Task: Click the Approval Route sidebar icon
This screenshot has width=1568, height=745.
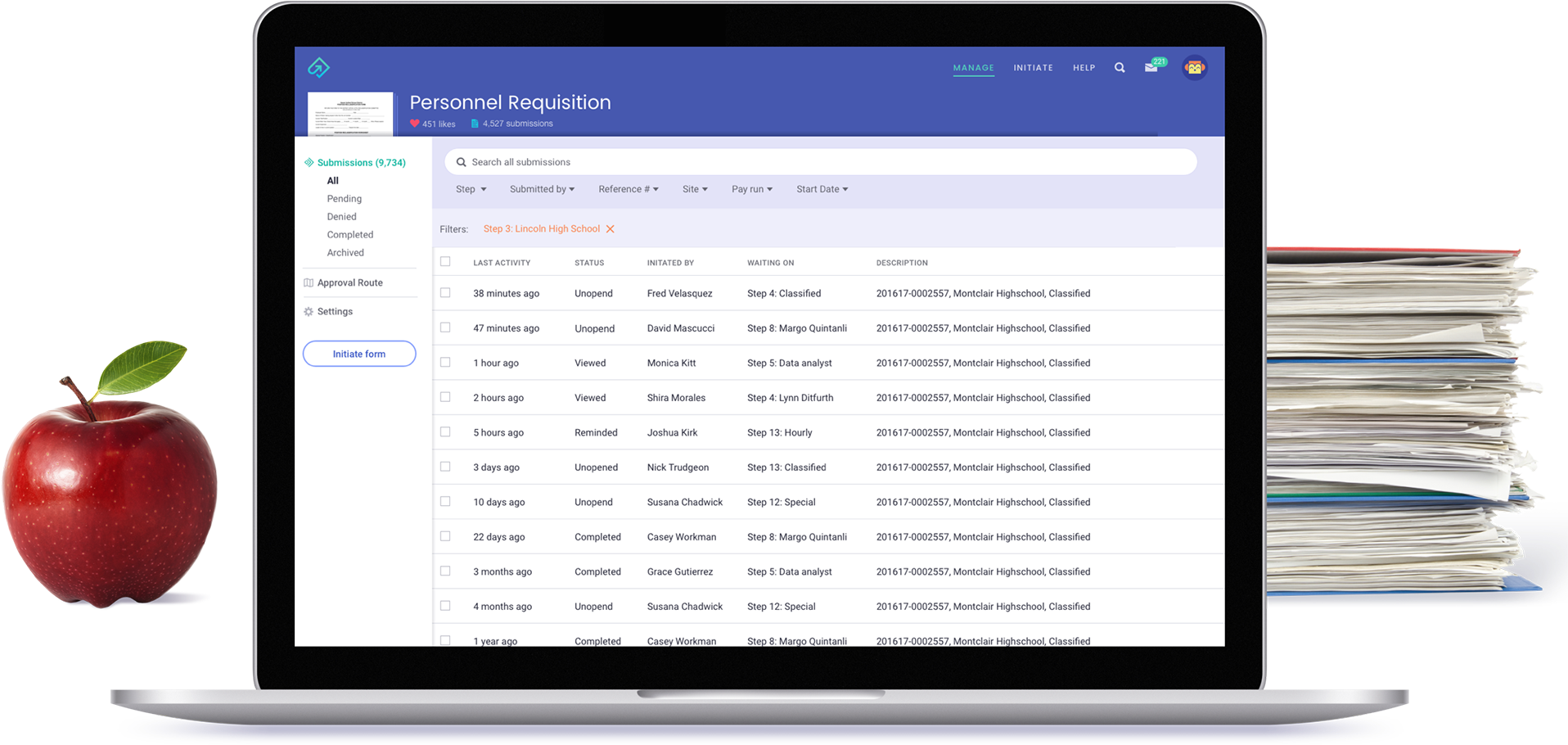Action: 308,282
